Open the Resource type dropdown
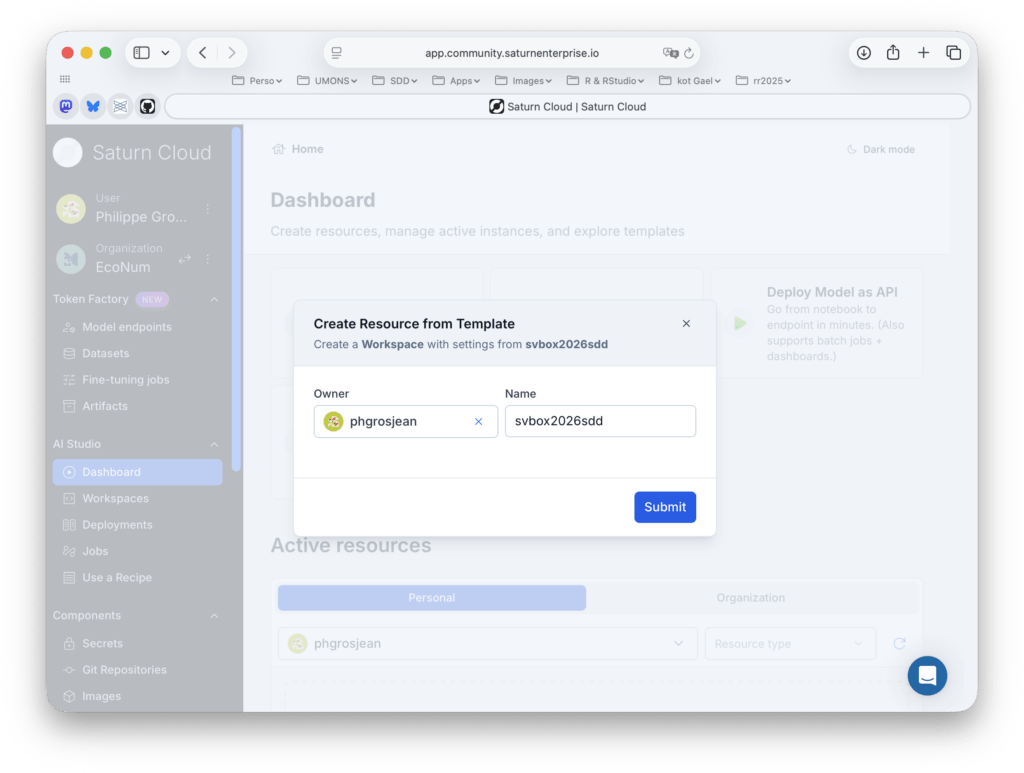The height and width of the screenshot is (773, 1024). (790, 644)
